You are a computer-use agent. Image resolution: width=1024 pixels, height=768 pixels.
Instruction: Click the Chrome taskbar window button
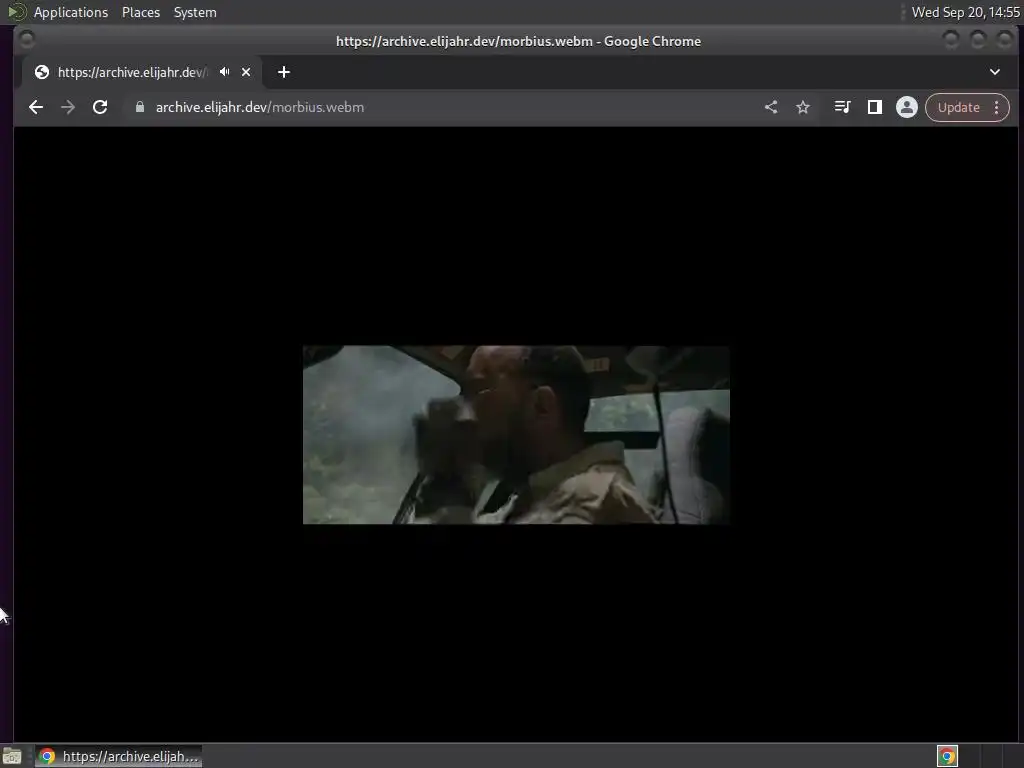[118, 756]
